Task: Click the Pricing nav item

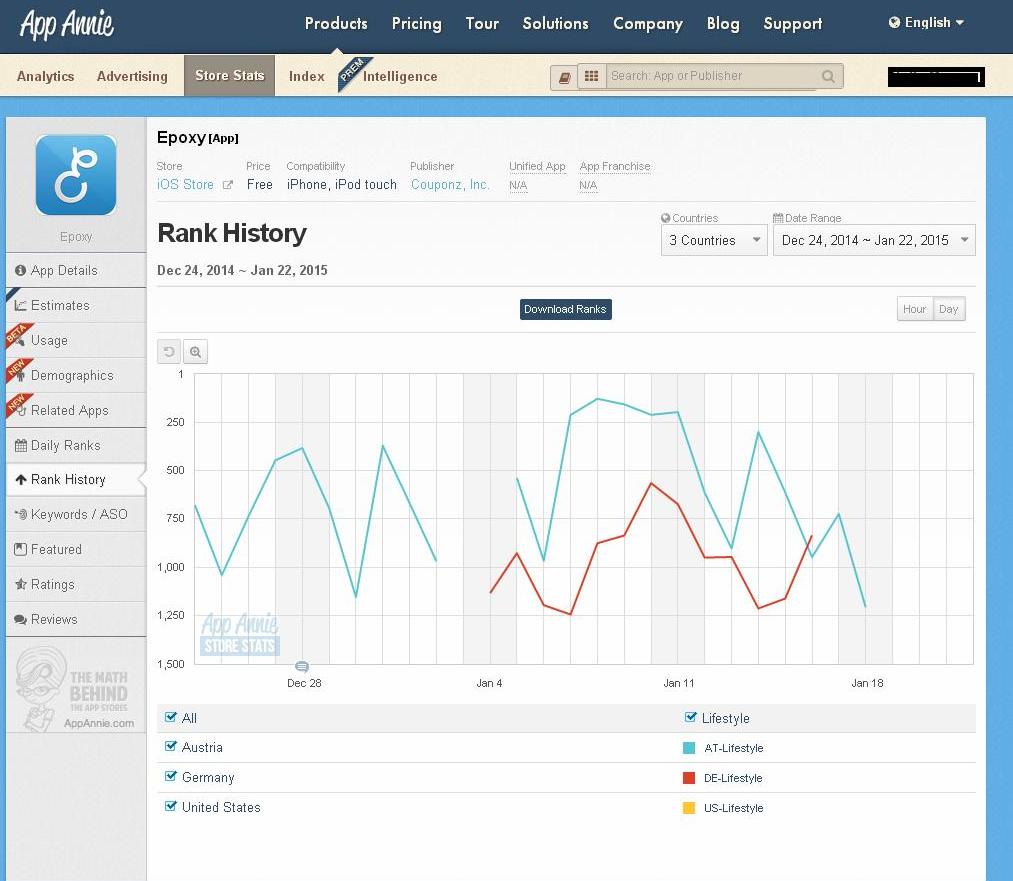Action: click(x=417, y=24)
